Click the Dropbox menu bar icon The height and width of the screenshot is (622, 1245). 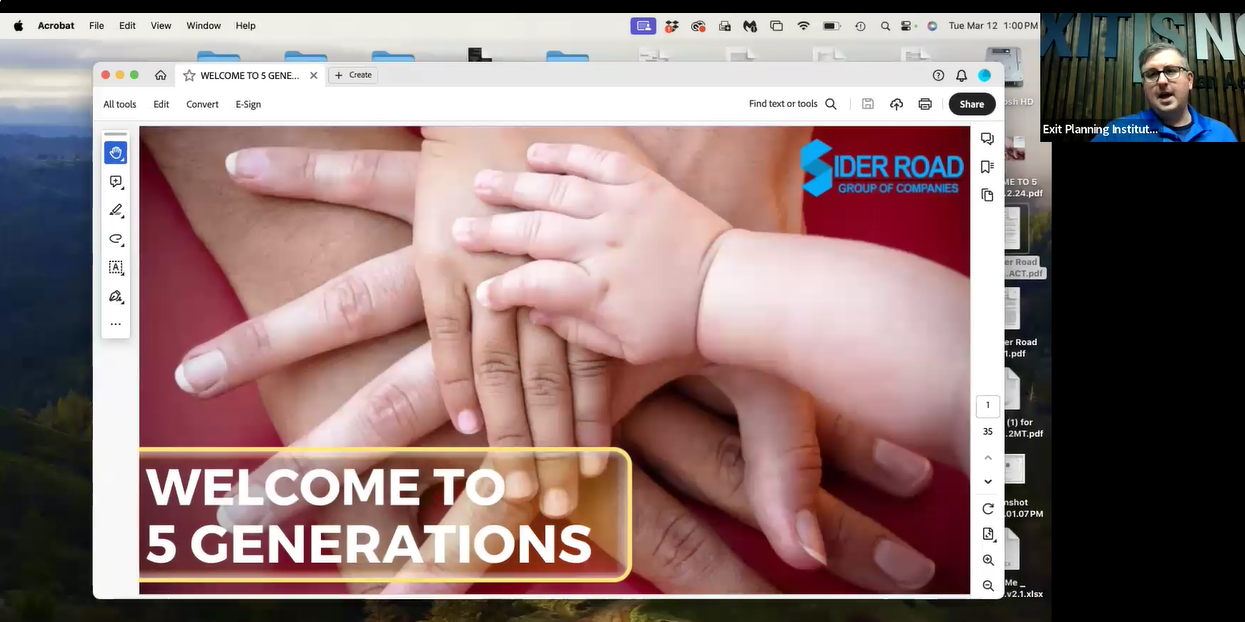pyautogui.click(x=672, y=26)
